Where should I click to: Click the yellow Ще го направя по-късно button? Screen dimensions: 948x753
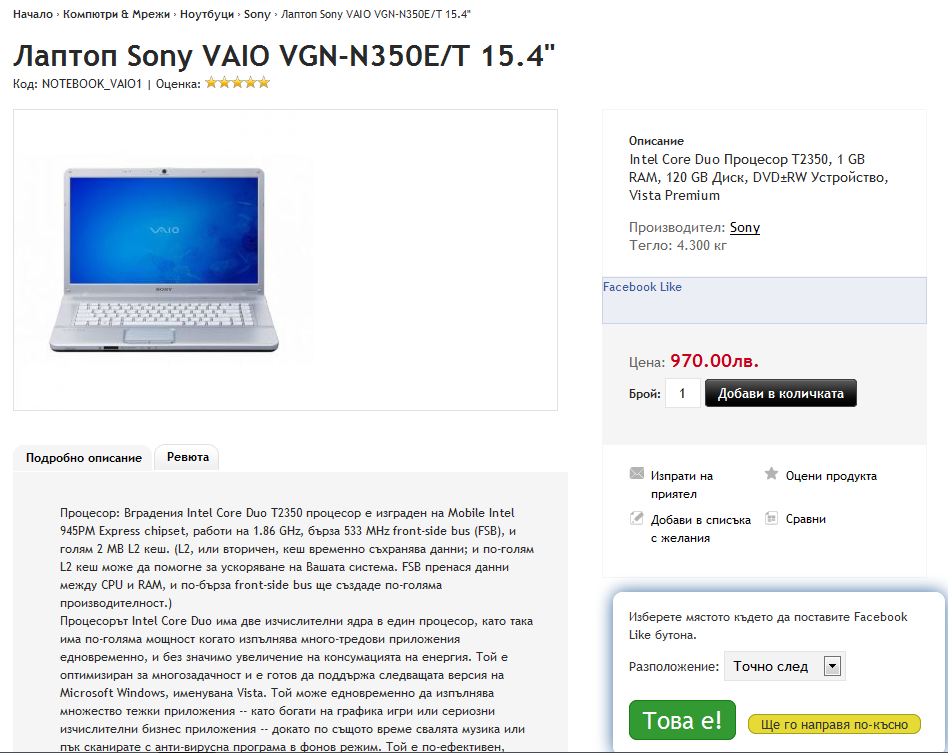[x=834, y=725]
